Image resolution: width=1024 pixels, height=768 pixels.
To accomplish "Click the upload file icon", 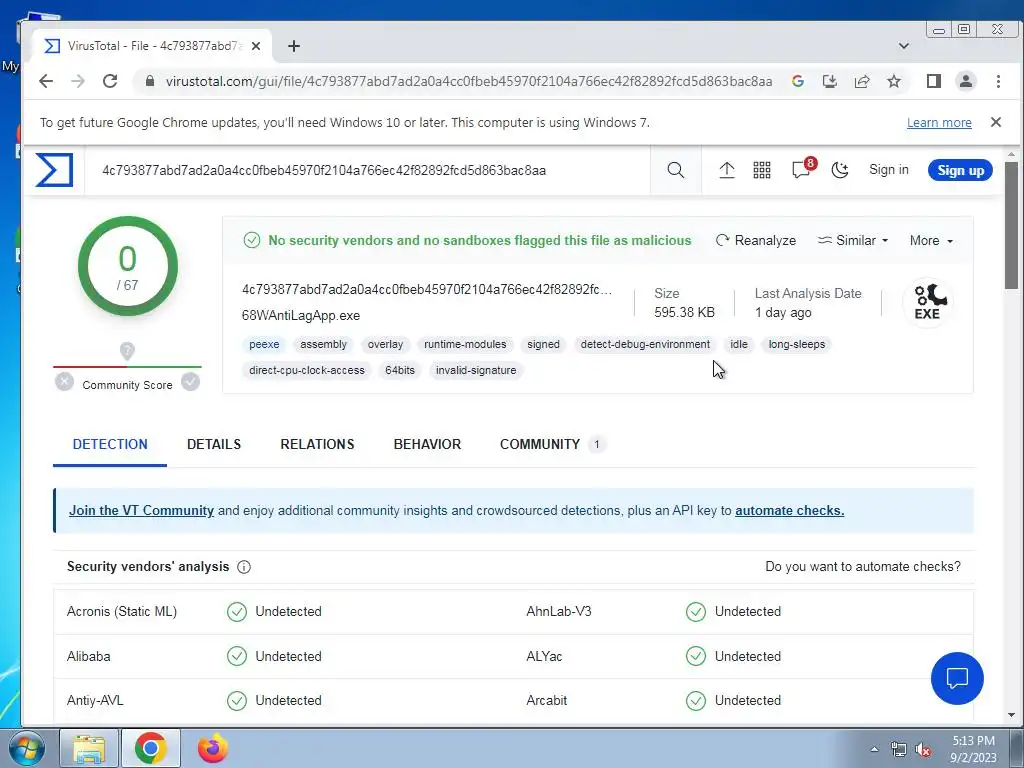I will point(726,170).
